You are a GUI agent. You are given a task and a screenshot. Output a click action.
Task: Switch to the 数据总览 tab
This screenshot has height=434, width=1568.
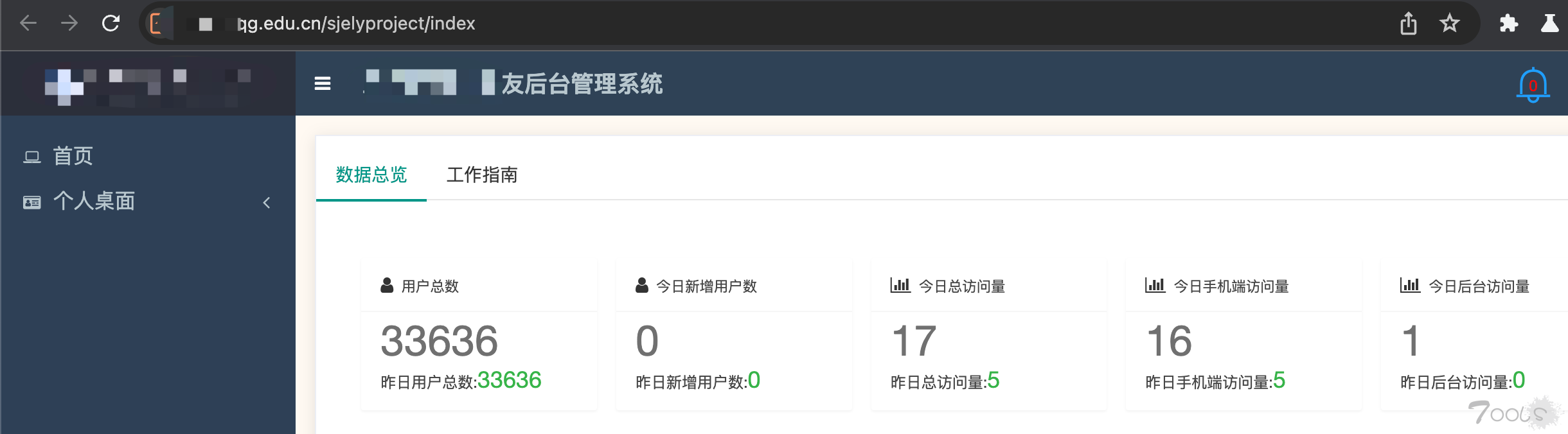click(371, 175)
